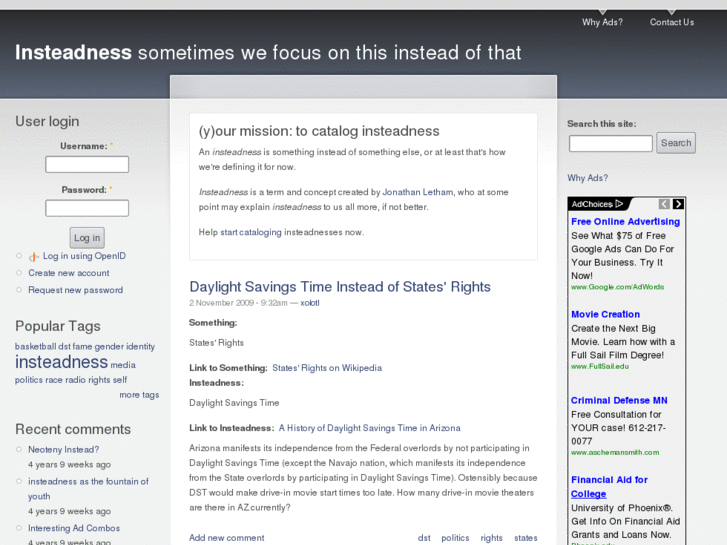Screen dimensions: 727x545
Task: Show next ad with right arrow
Action: (678, 204)
